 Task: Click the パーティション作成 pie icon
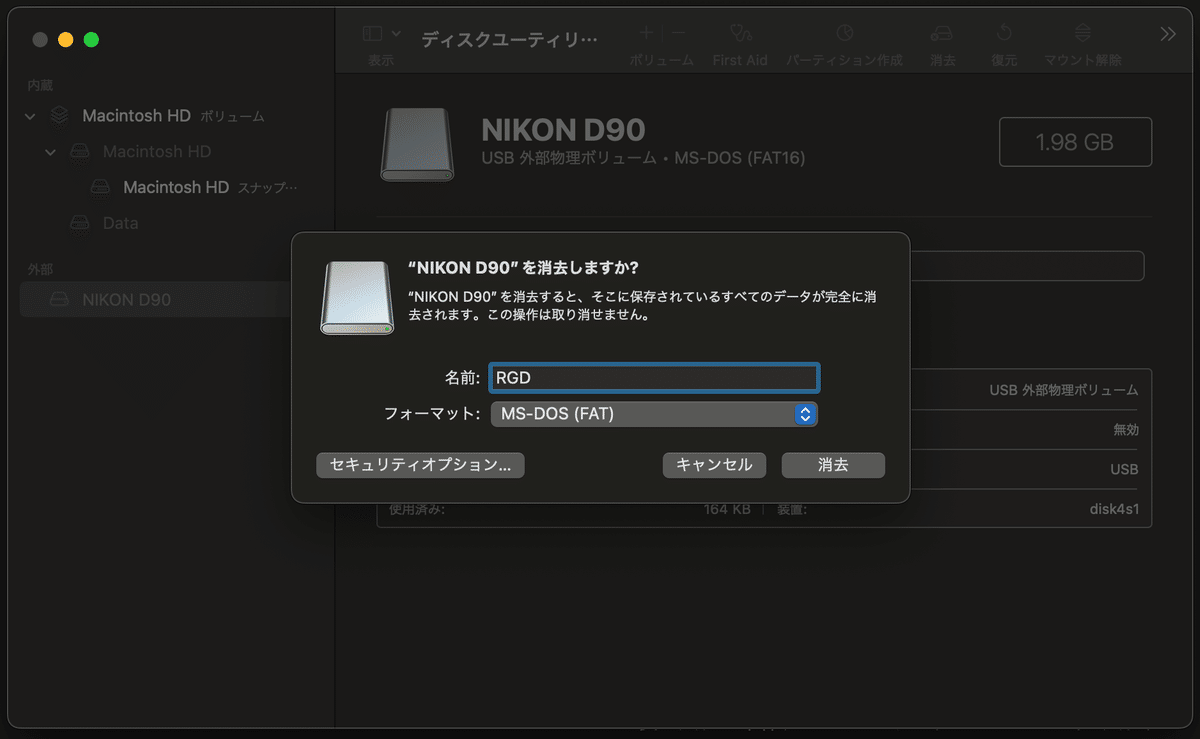pyautogui.click(x=845, y=33)
